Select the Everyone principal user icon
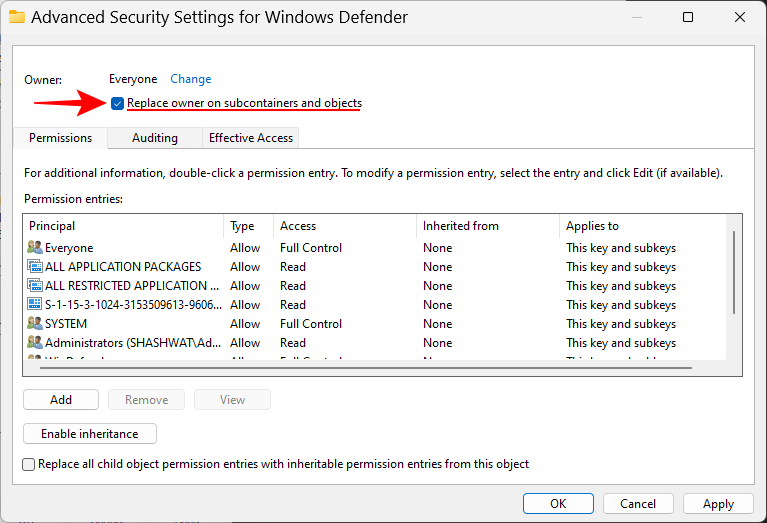 tap(35, 248)
